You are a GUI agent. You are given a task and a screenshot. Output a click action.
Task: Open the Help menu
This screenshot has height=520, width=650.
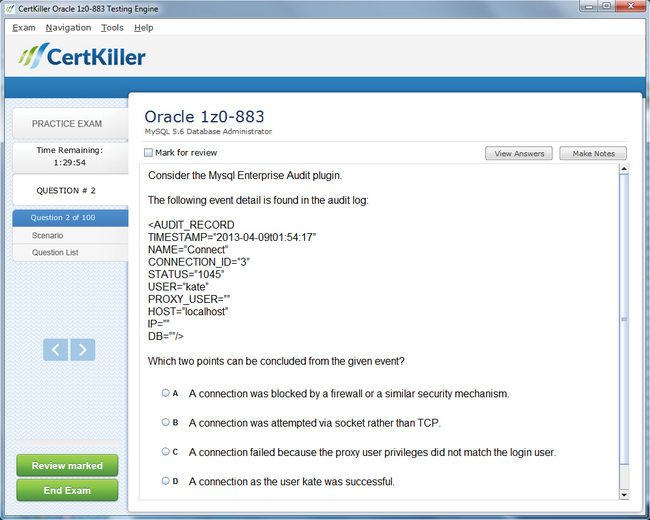pos(144,27)
